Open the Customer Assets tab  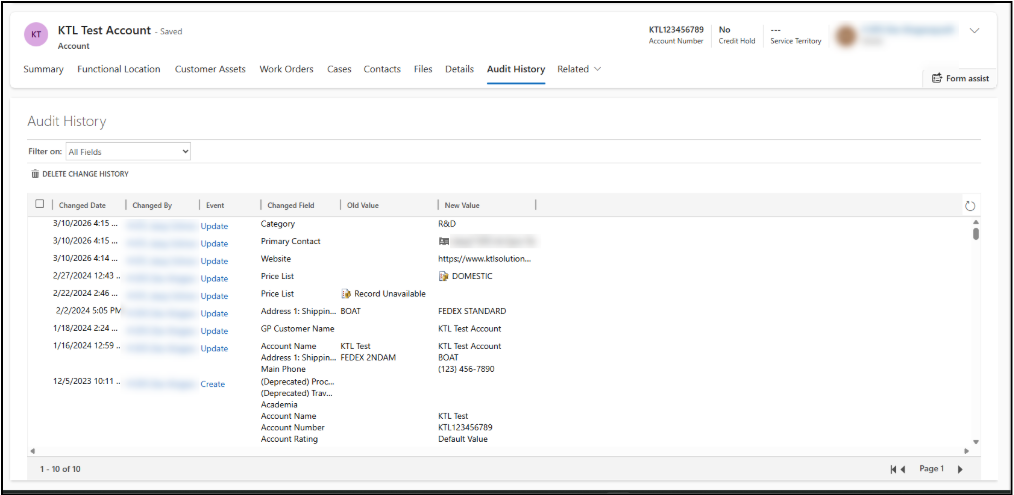pyautogui.click(x=210, y=69)
